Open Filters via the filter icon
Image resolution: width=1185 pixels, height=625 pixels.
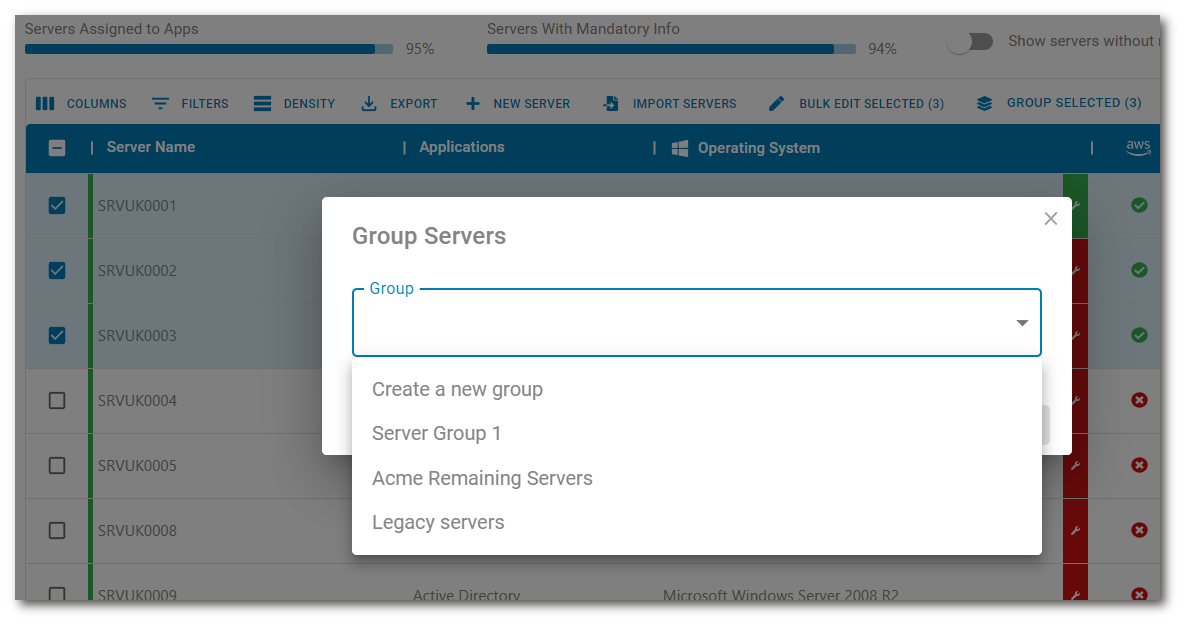point(160,103)
